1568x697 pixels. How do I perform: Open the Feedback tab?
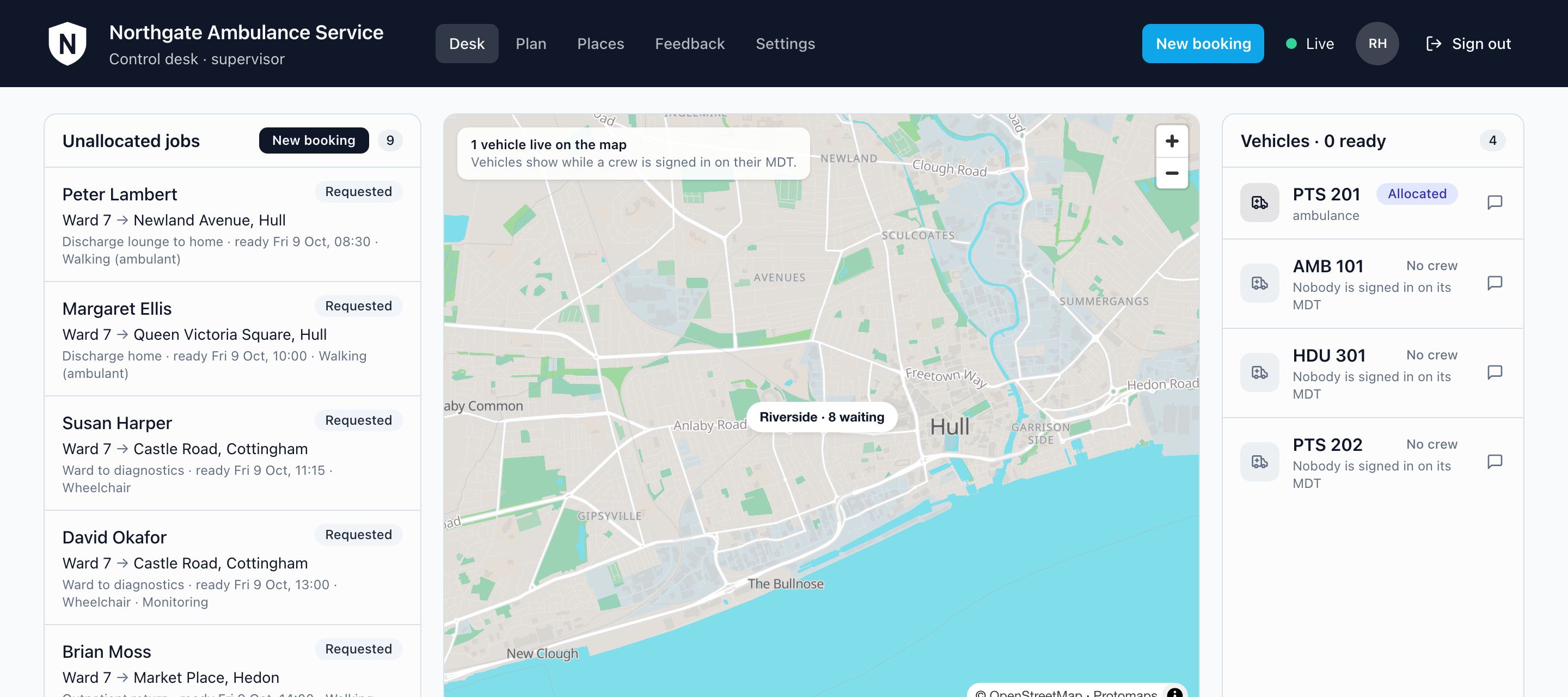coord(690,44)
